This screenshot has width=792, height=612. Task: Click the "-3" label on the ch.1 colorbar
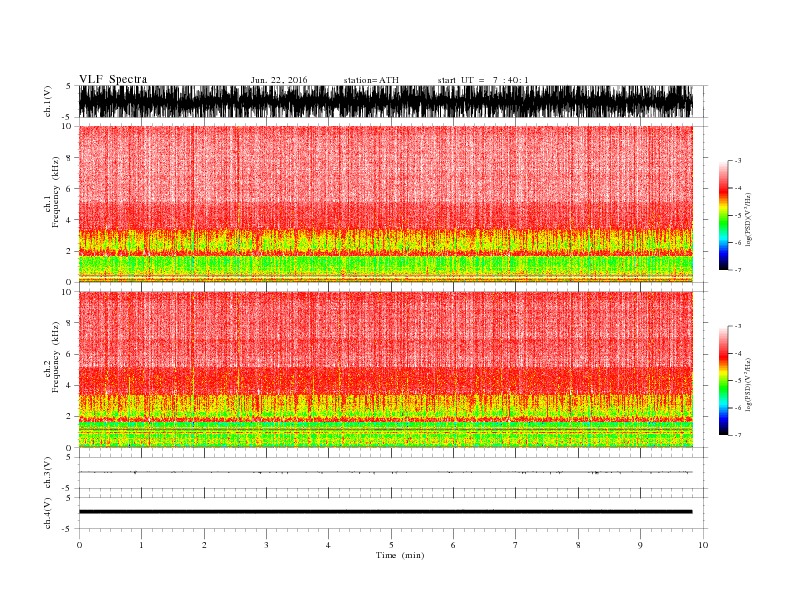[x=737, y=161]
